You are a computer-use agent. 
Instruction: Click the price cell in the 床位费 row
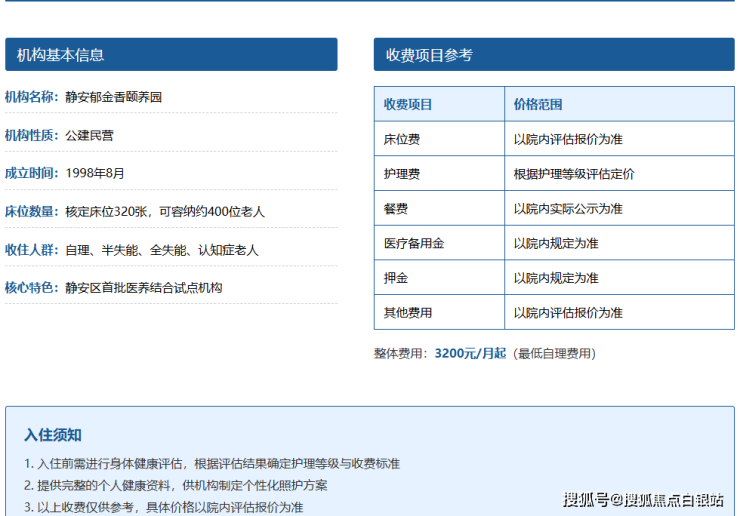point(620,139)
